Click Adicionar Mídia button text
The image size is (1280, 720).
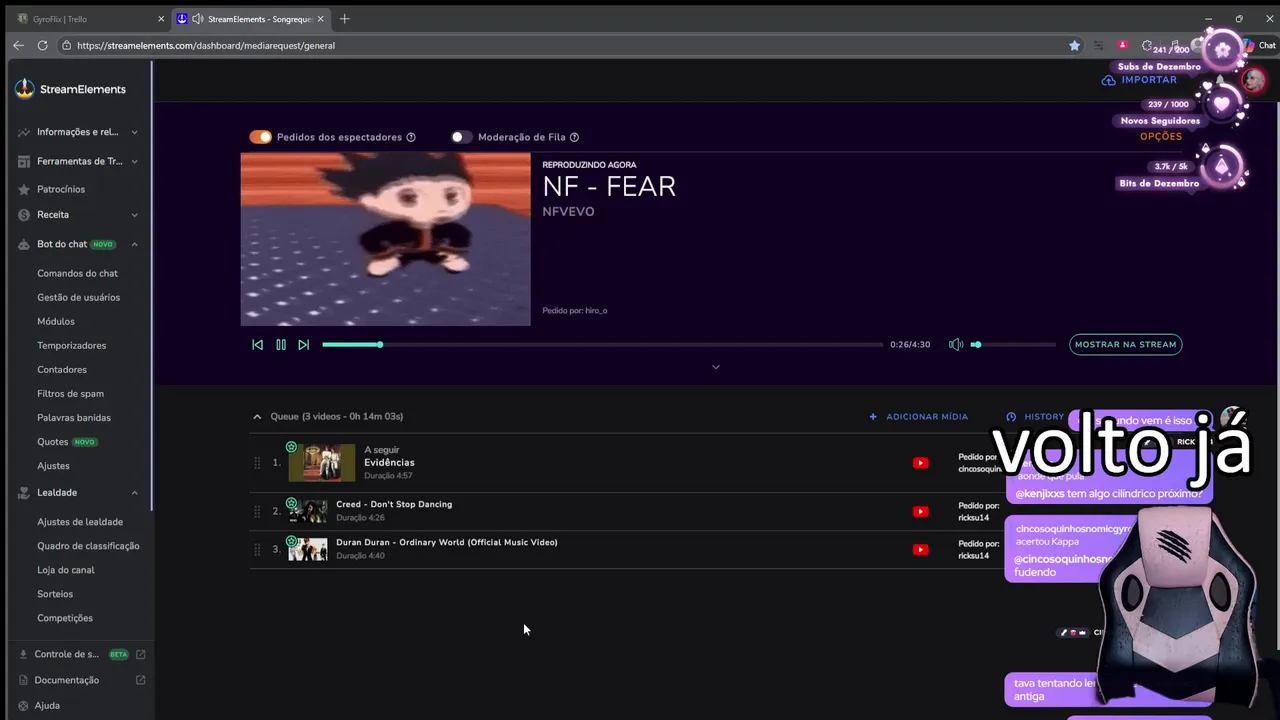927,417
